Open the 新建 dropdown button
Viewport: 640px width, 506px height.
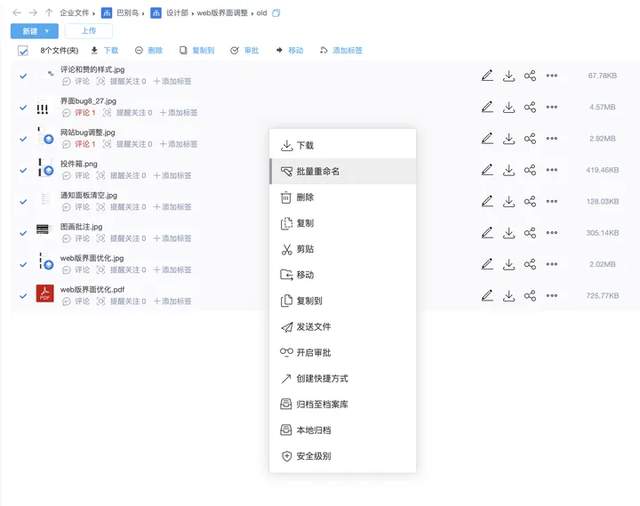pos(34,31)
